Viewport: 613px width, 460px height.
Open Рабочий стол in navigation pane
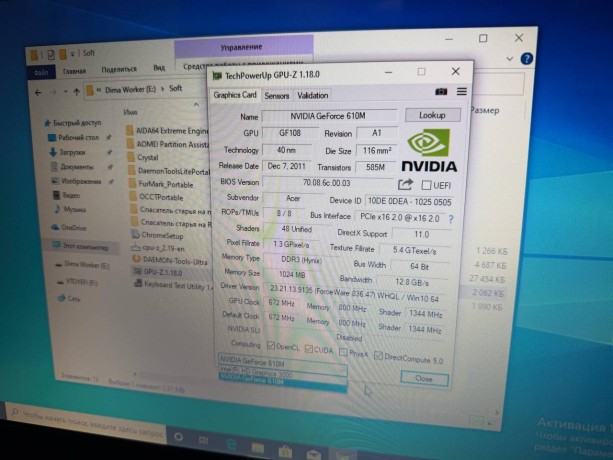(74, 138)
